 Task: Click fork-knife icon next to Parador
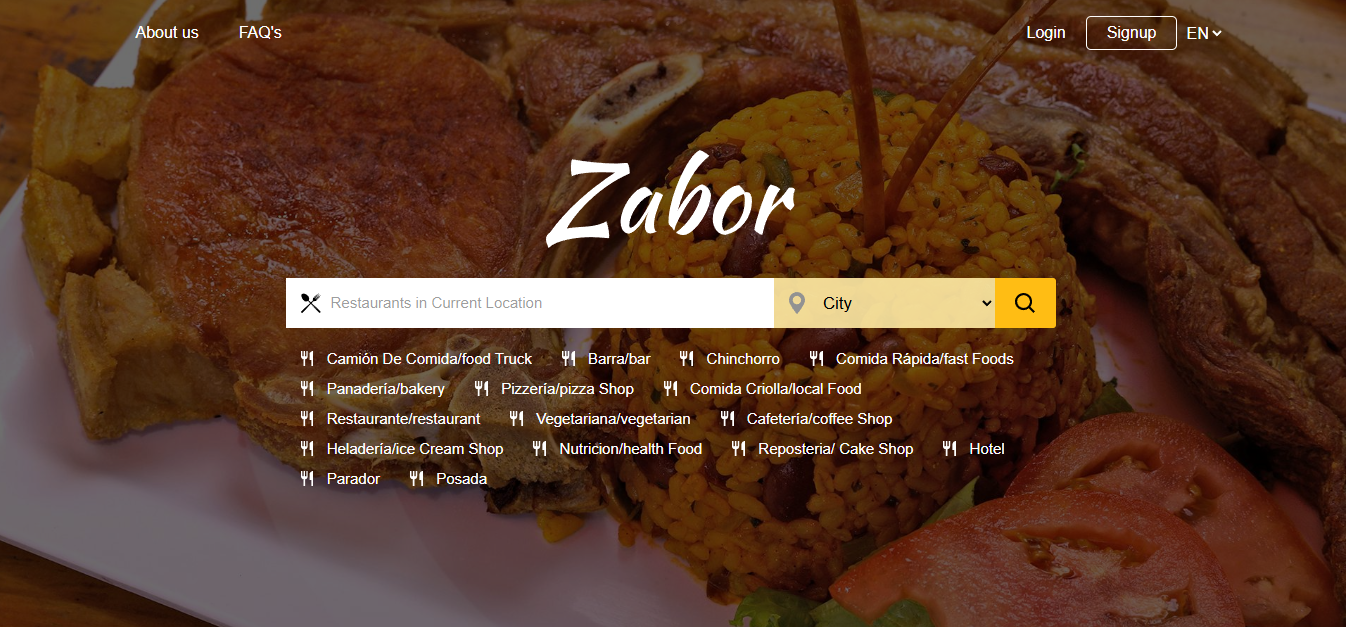pyautogui.click(x=307, y=479)
